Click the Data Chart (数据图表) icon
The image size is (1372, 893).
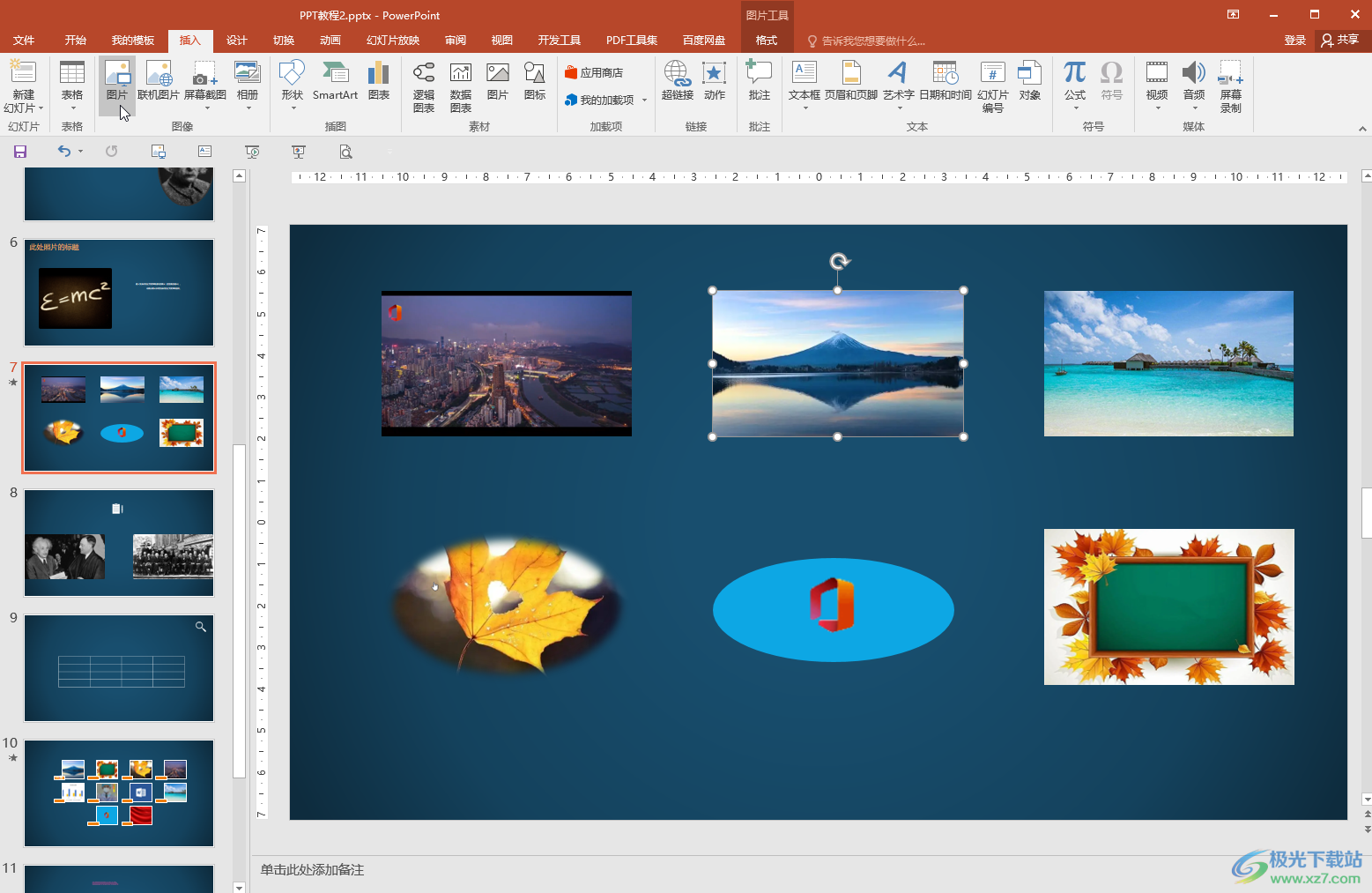[461, 86]
